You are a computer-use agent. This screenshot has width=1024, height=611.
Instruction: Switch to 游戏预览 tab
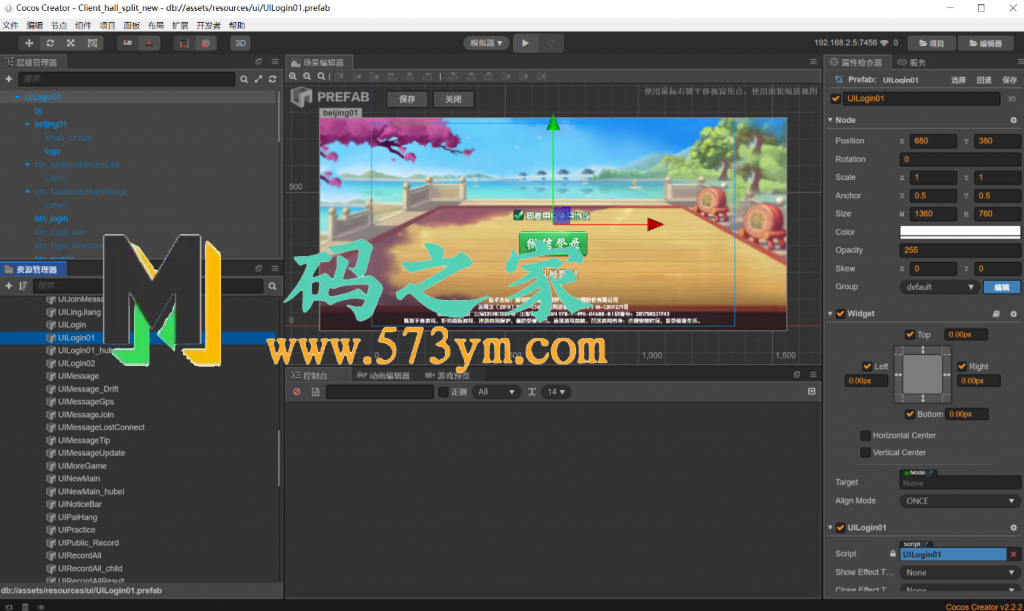[447, 375]
